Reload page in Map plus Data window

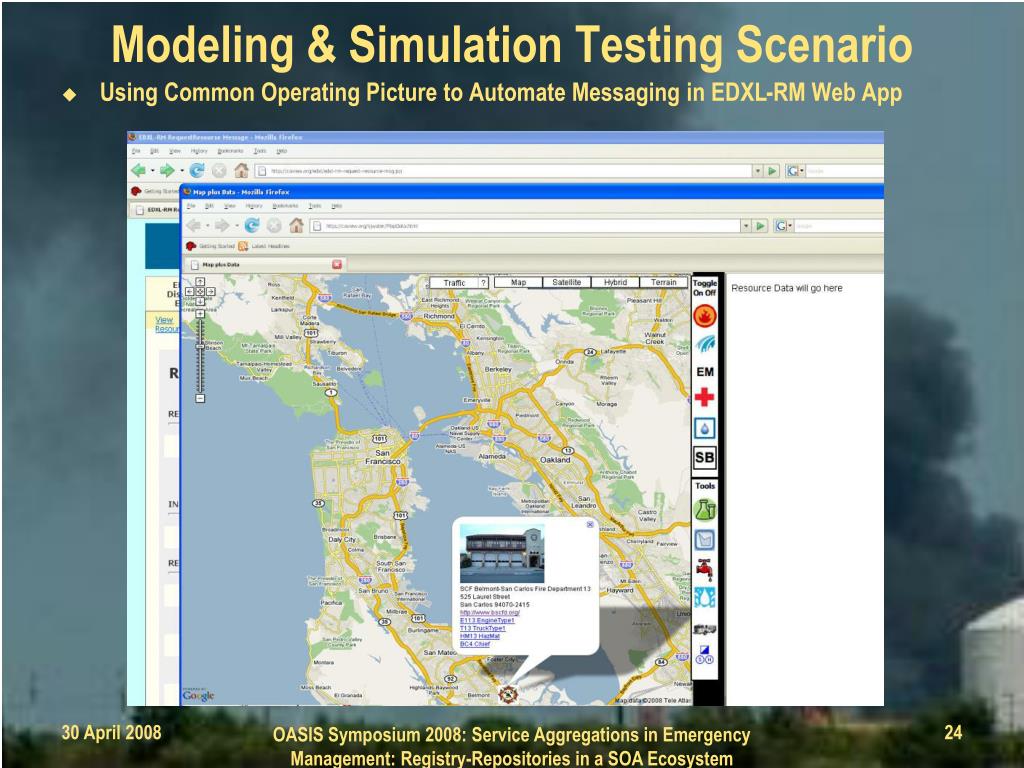[251, 225]
